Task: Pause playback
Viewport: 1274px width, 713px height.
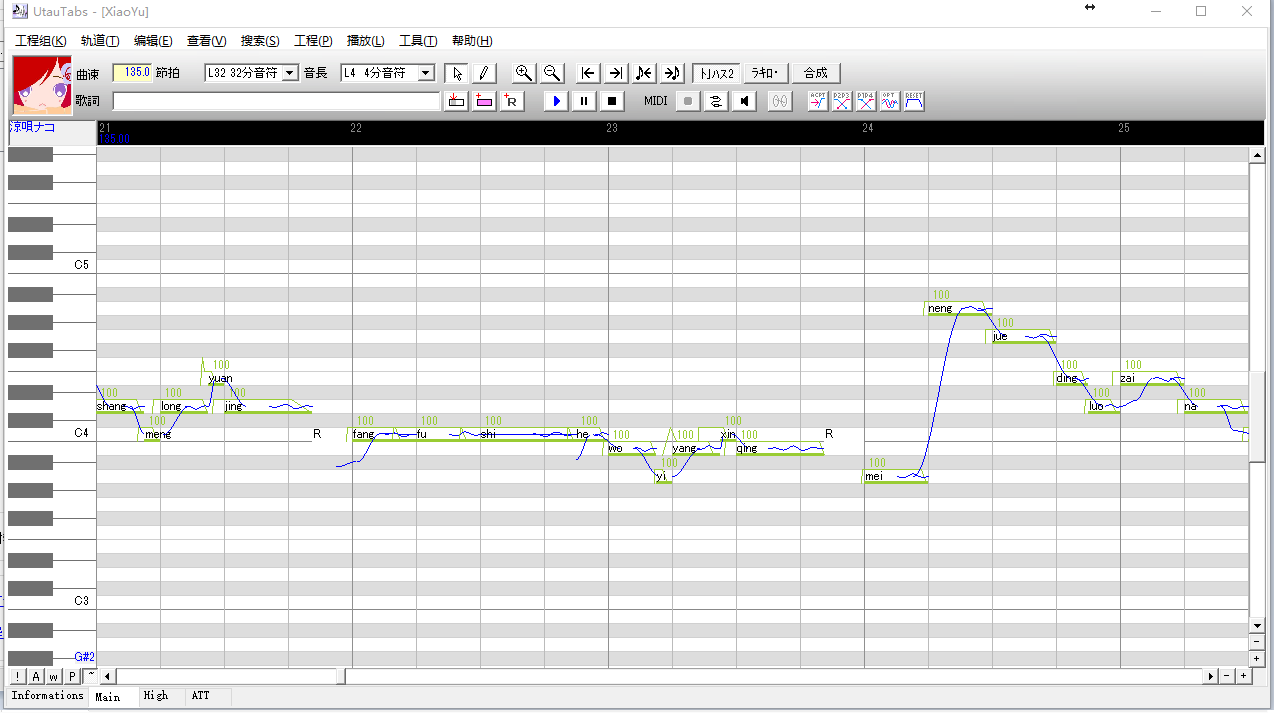Action: pyautogui.click(x=585, y=101)
